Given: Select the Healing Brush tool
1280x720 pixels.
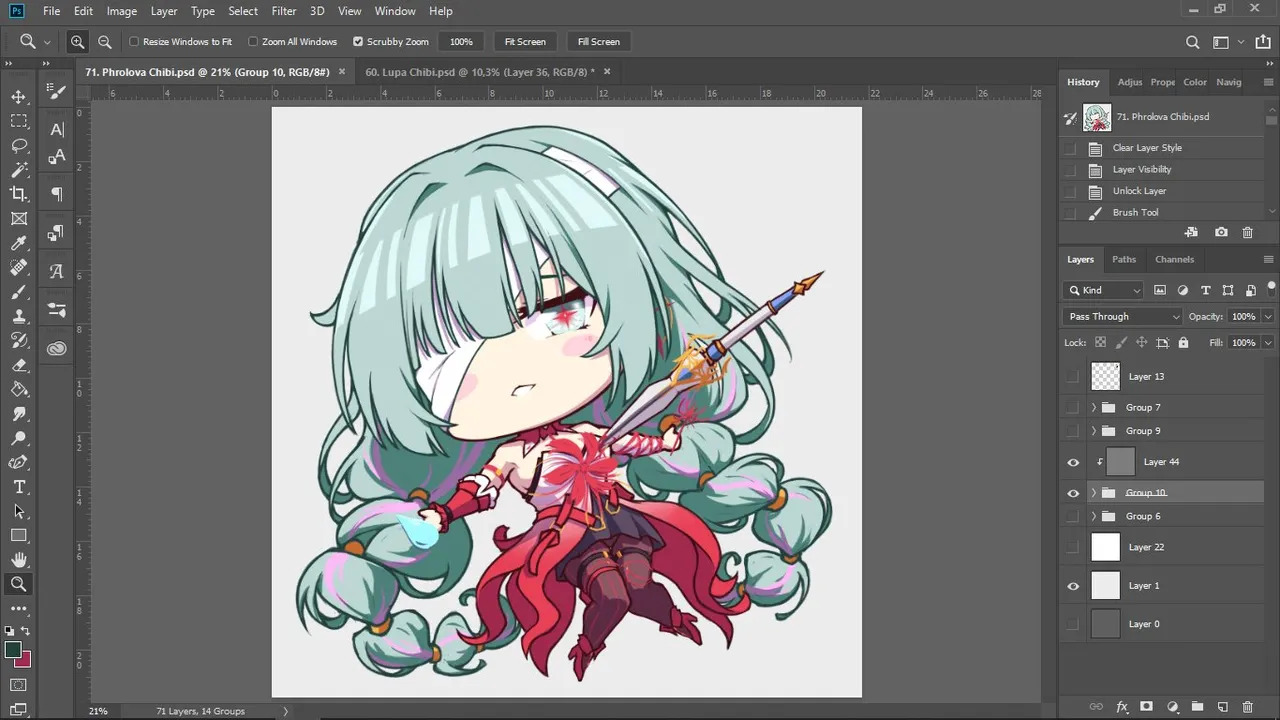Looking at the screenshot, I should point(19,267).
